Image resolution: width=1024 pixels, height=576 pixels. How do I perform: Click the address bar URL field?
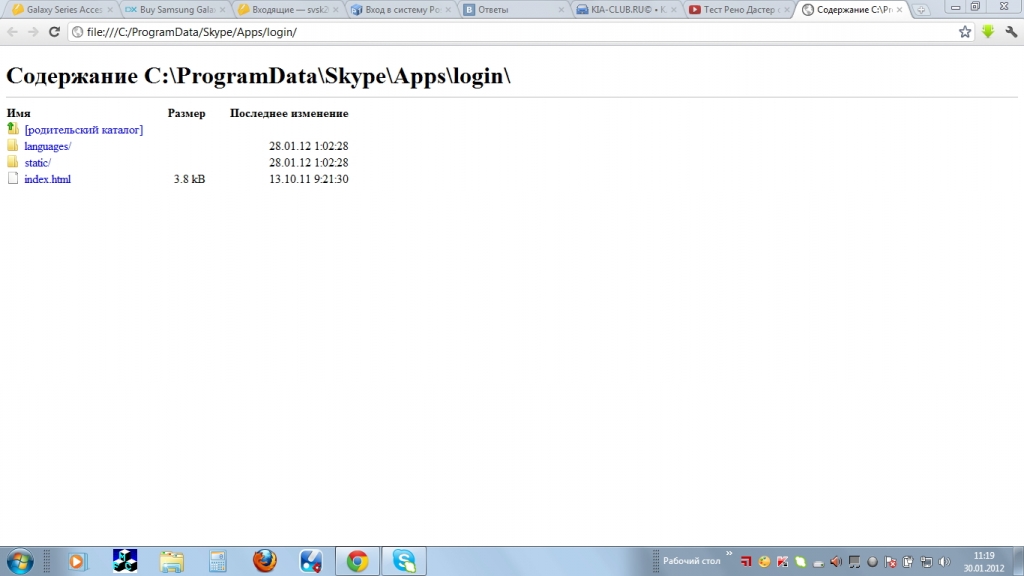(x=500, y=32)
